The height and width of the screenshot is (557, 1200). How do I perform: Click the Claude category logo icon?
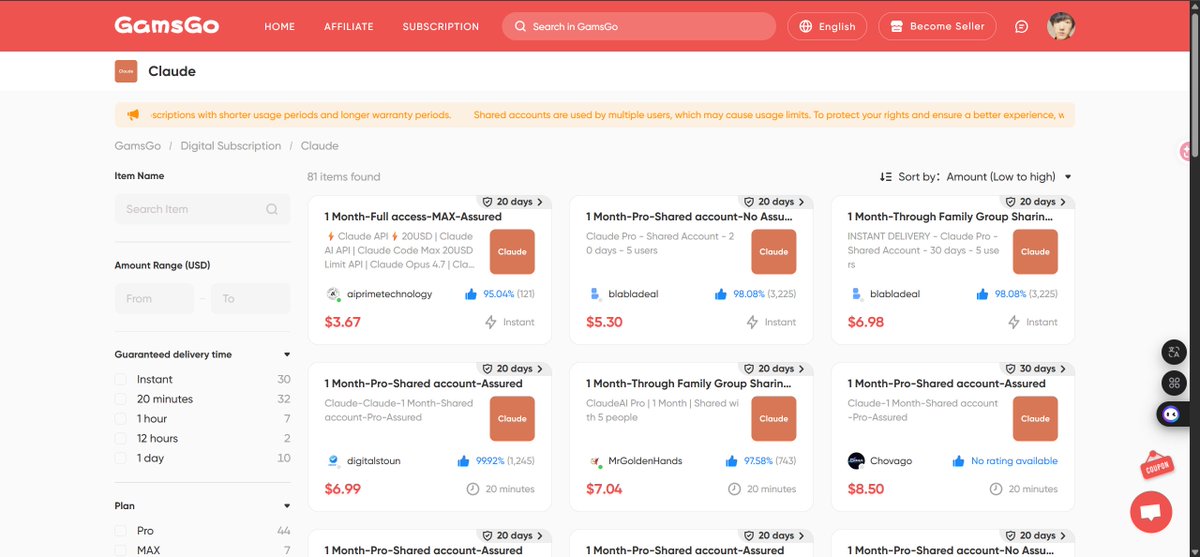tap(126, 71)
